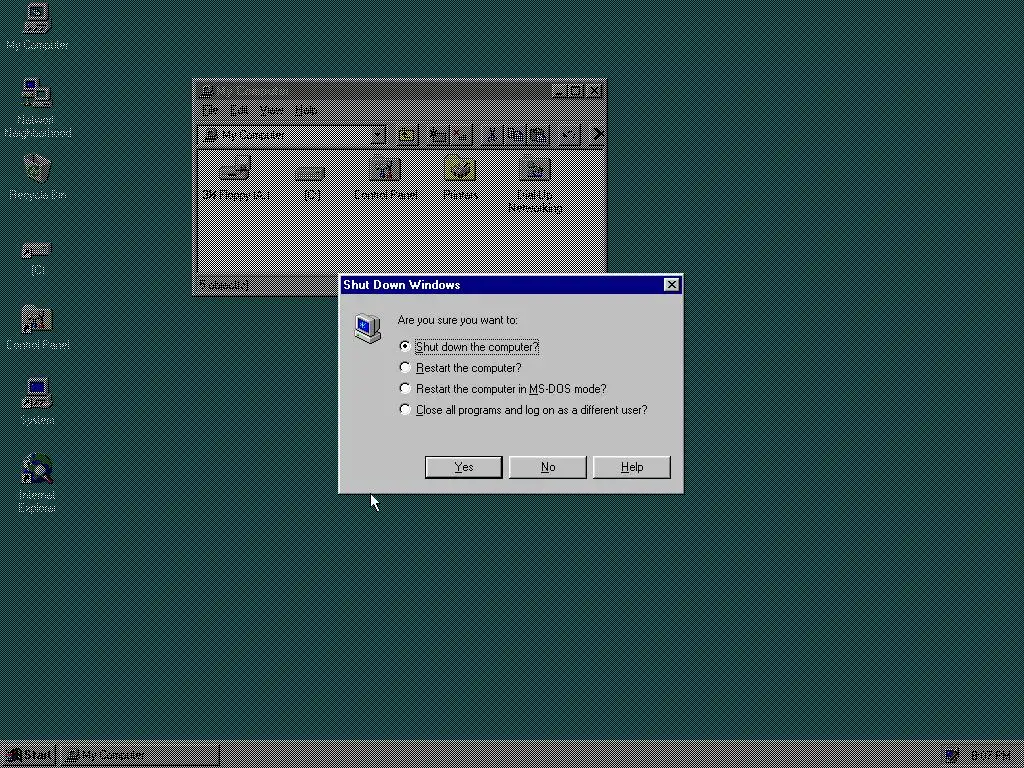Minimize the My Computer window
The width and height of the screenshot is (1024, 768).
(558, 91)
